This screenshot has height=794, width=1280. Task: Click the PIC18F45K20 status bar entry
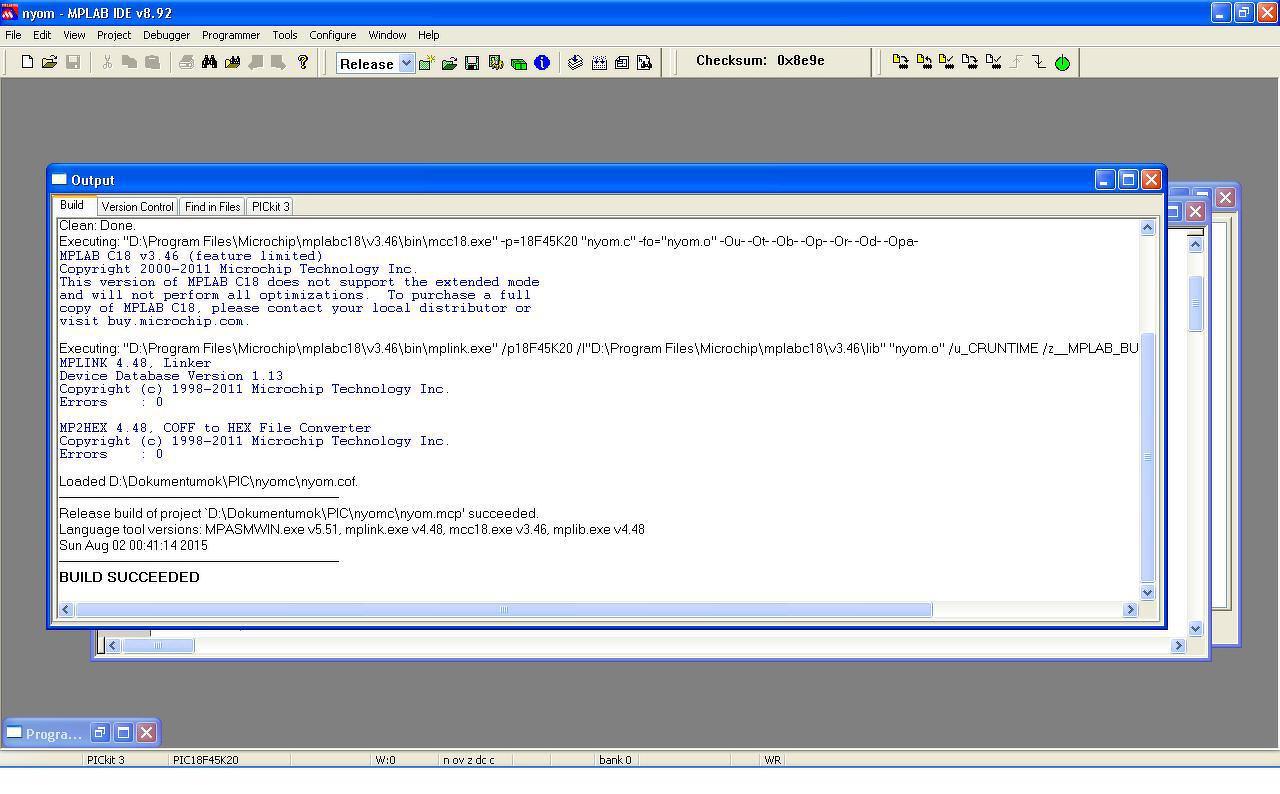pos(206,760)
